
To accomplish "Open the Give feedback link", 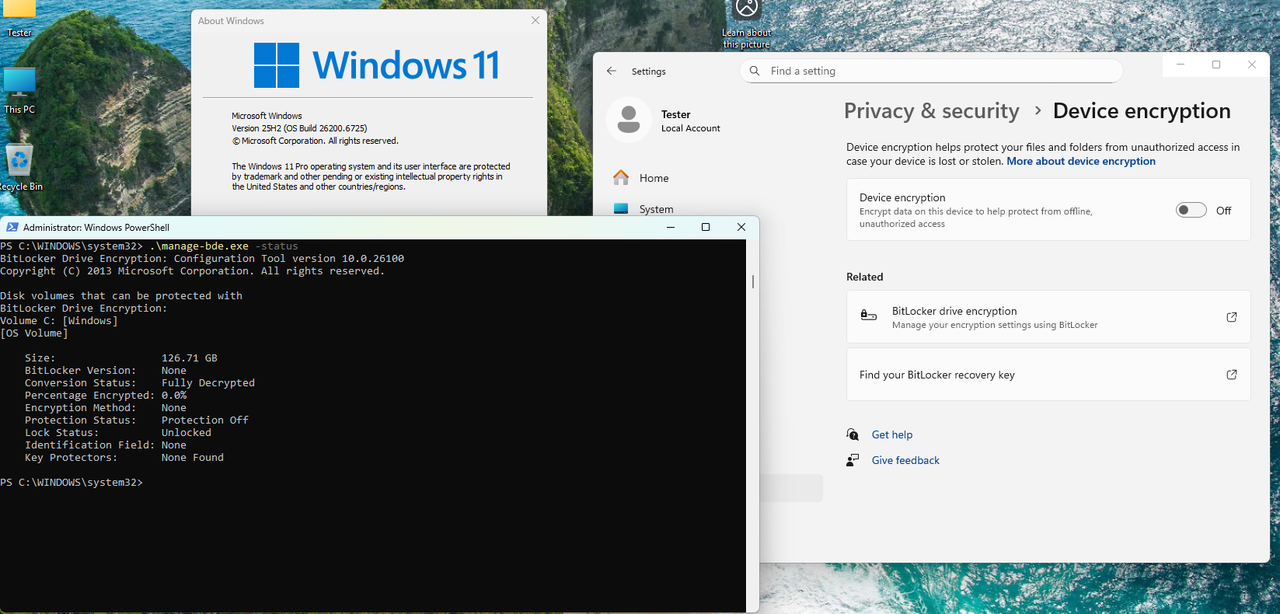I will pyautogui.click(x=906, y=460).
